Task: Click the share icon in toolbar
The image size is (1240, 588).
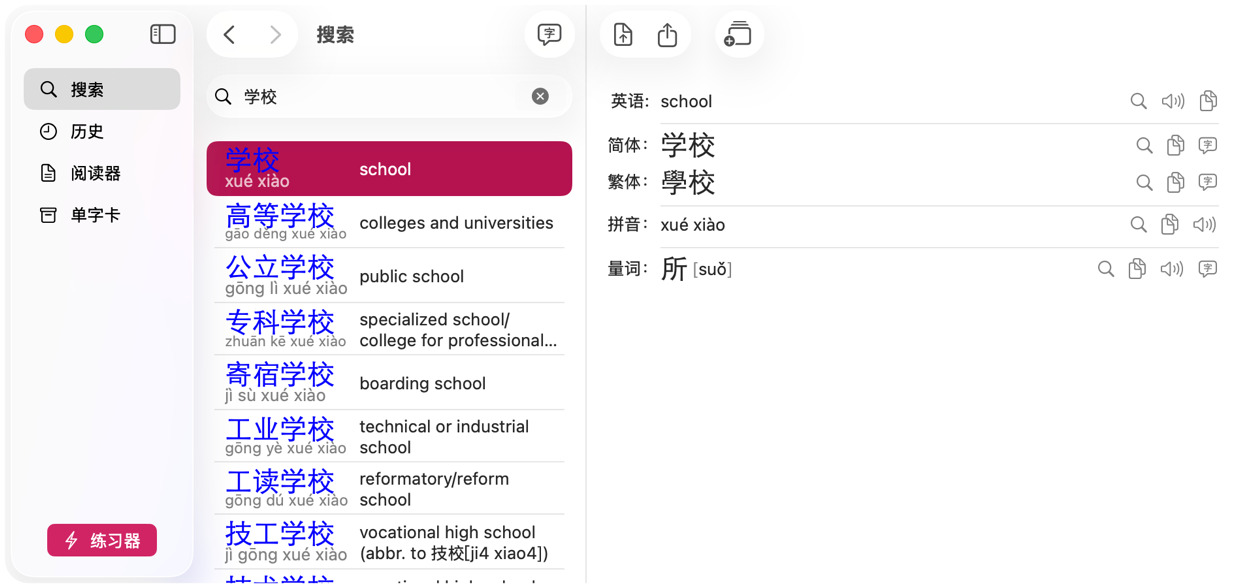Action: click(668, 35)
